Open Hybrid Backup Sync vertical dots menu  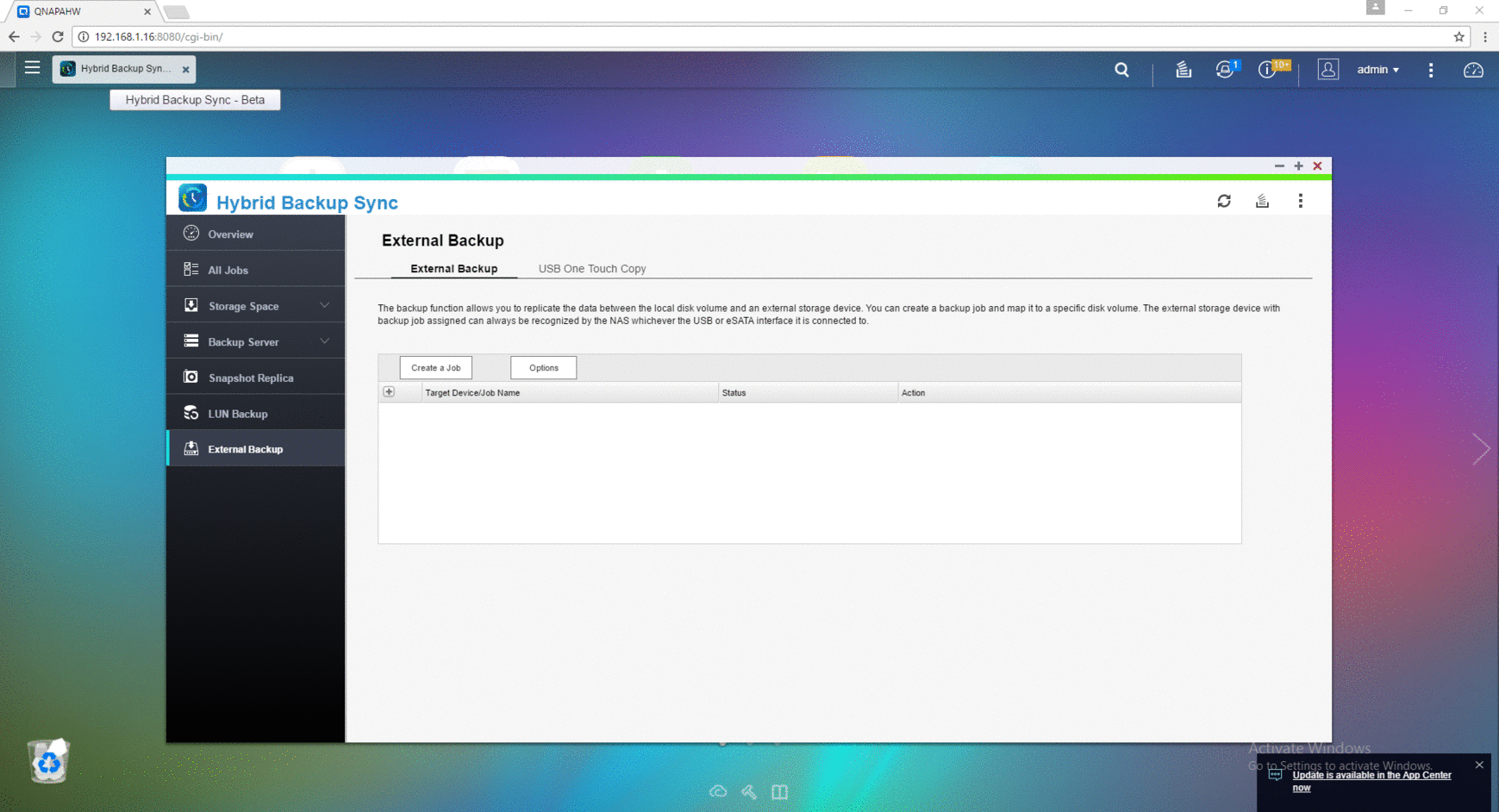click(1300, 201)
